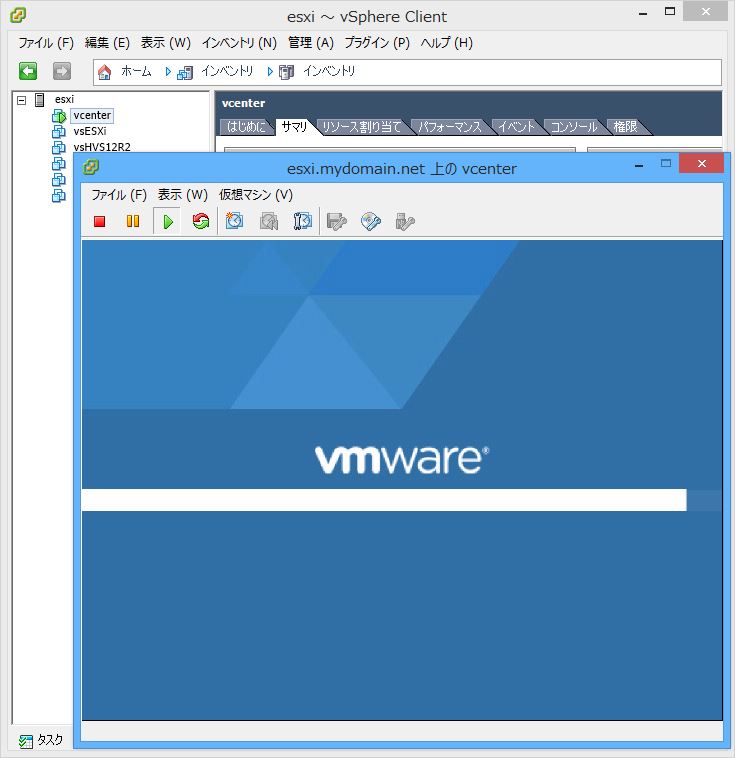Screen dimensions: 735x758
Task: Expand the first breadcrumb arrow after Home
Action: (168, 72)
